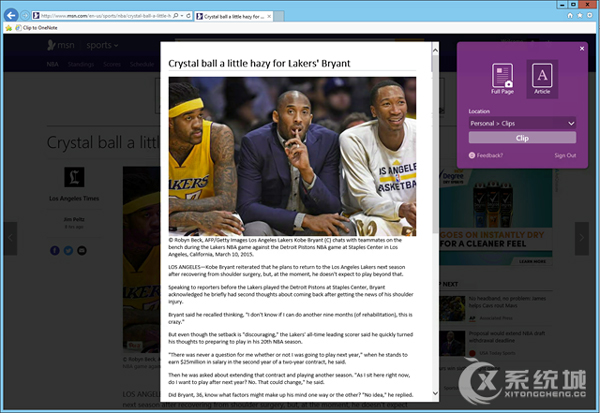This screenshot has height=413, width=600.
Task: Click thumbnail beside NBA draft proposal story
Action: (x=452, y=343)
